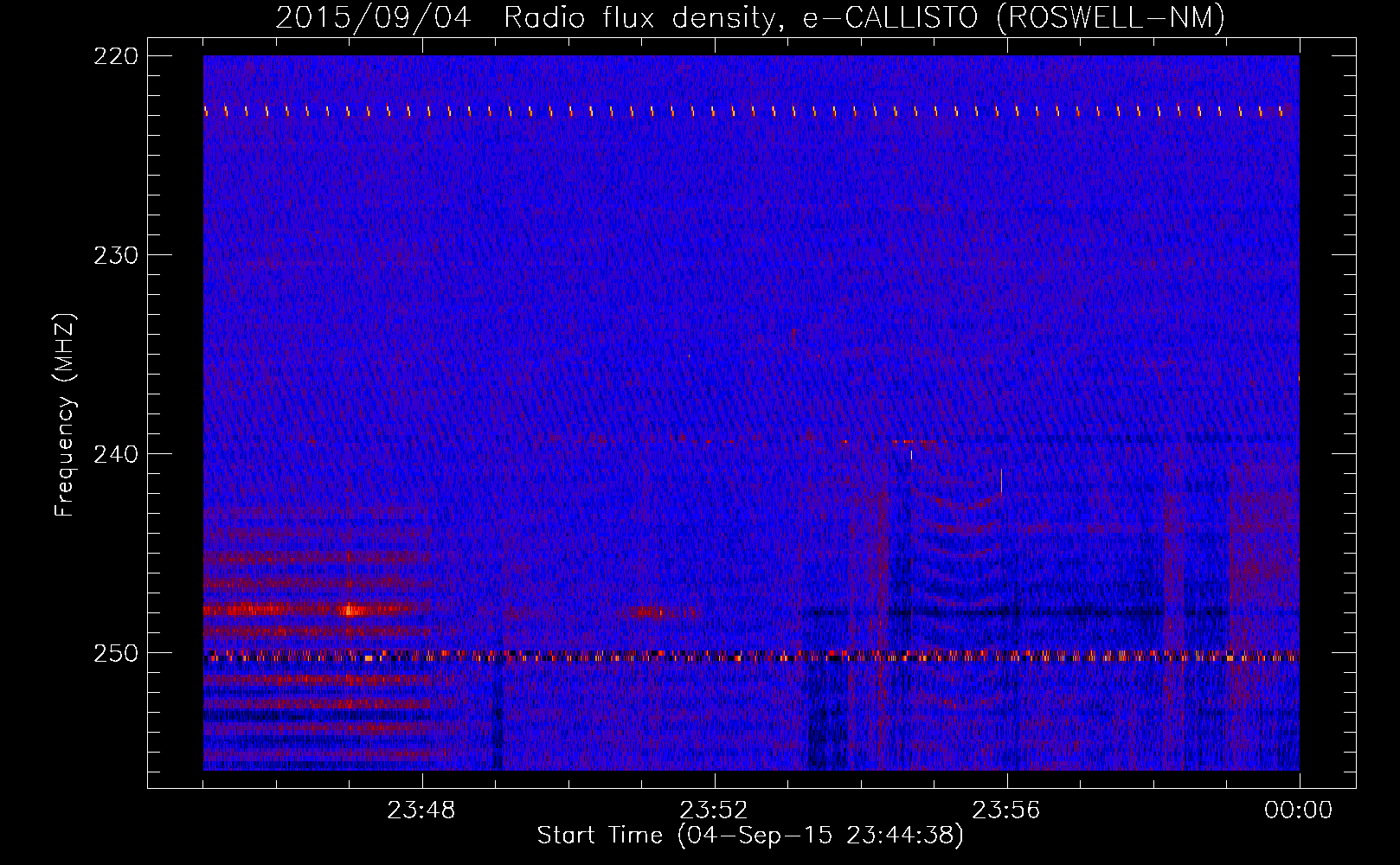Click the 240 frequency tick label
Screen dimensions: 1400x865
(115, 454)
